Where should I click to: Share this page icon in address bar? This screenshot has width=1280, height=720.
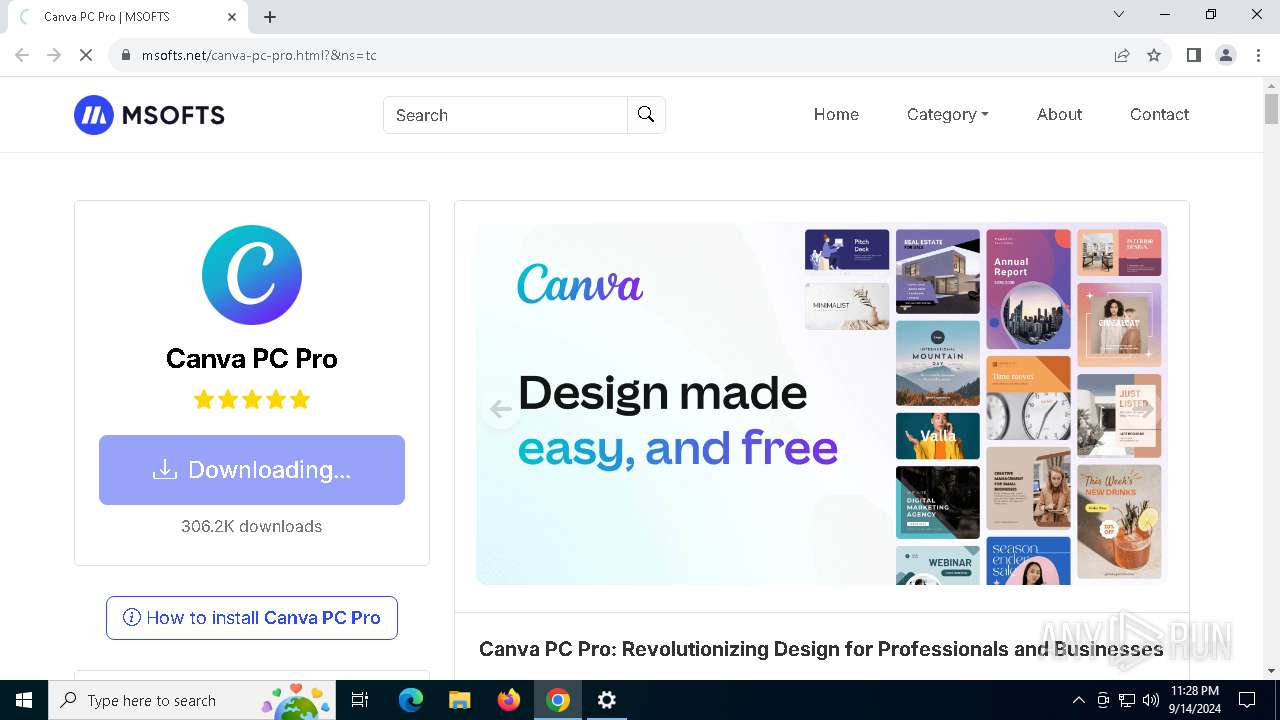tap(1122, 55)
